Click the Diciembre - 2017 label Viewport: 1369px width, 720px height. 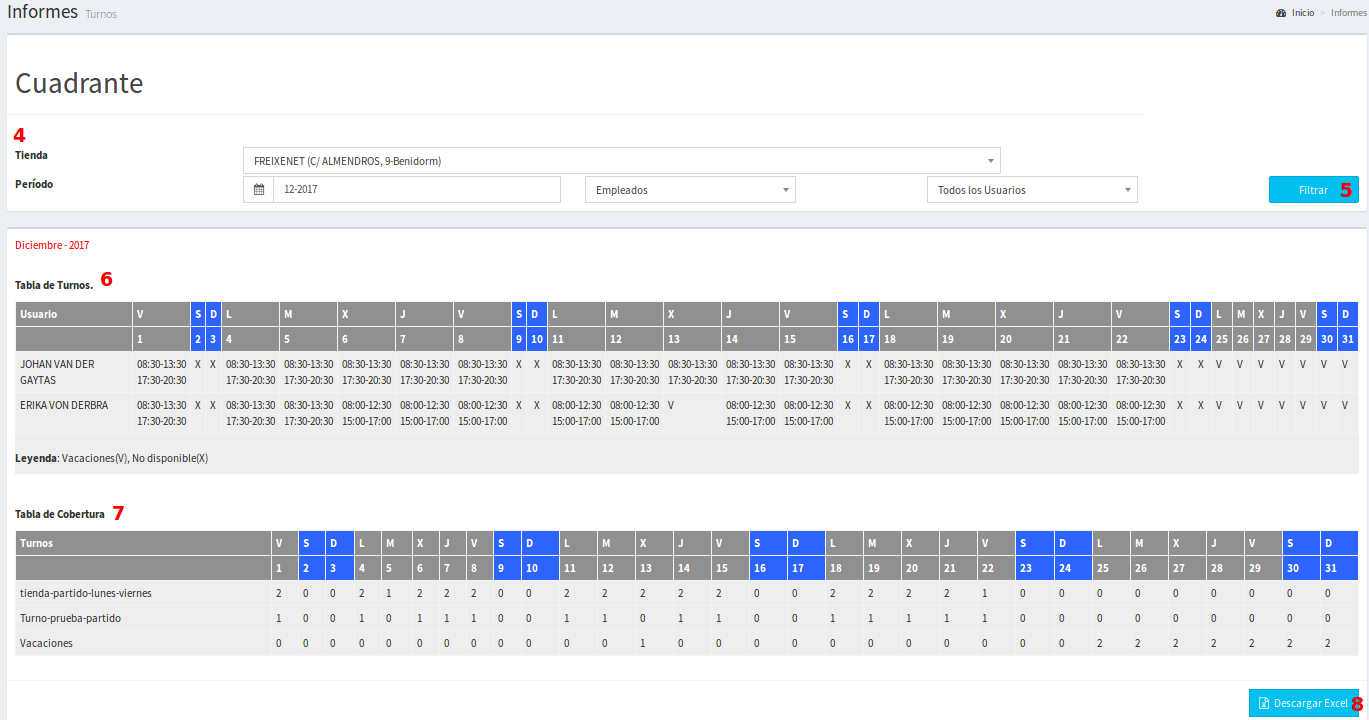tap(52, 245)
